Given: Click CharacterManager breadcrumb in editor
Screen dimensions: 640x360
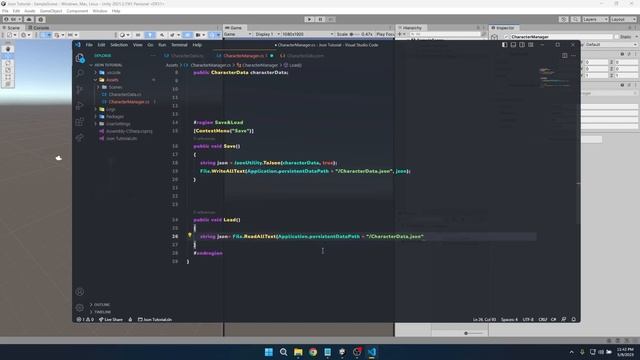Looking at the screenshot, I should [x=260, y=65].
